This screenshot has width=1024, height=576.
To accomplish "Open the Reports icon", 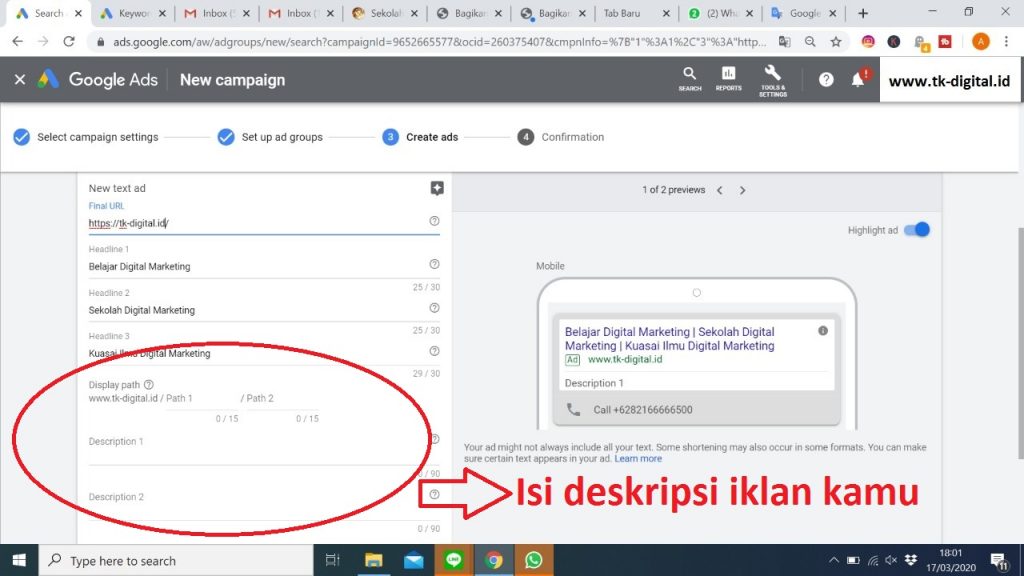I will 729,77.
